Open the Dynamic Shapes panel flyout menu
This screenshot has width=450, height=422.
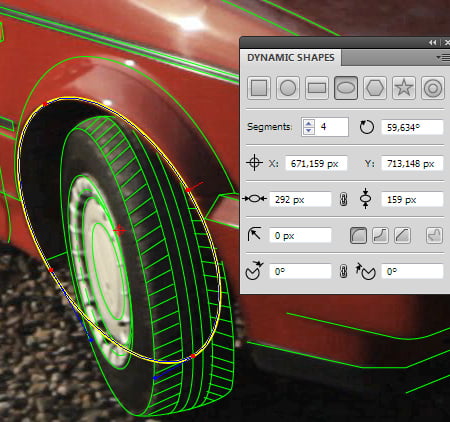(443, 58)
